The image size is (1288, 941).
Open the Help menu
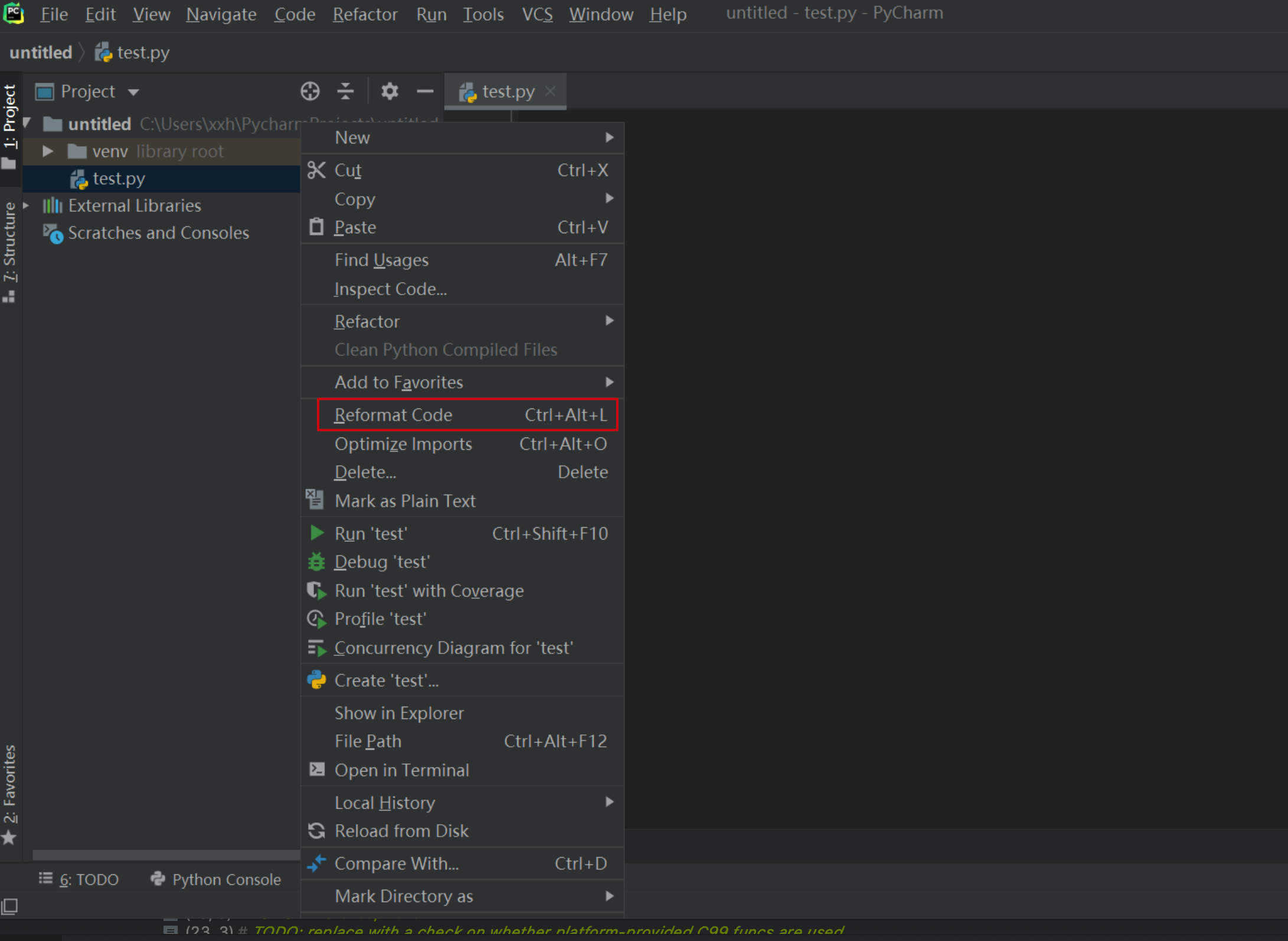tap(668, 14)
